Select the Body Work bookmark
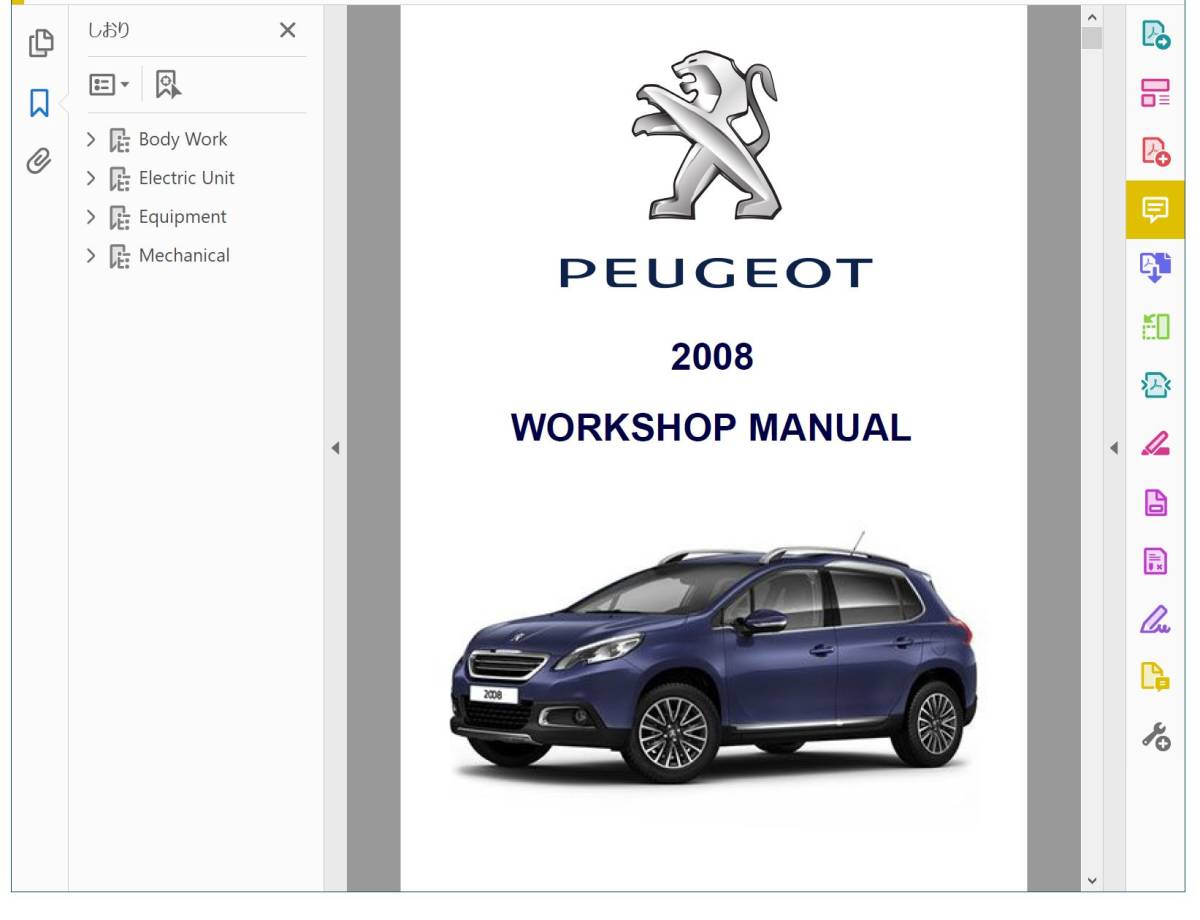1200x920 pixels. tap(183, 139)
